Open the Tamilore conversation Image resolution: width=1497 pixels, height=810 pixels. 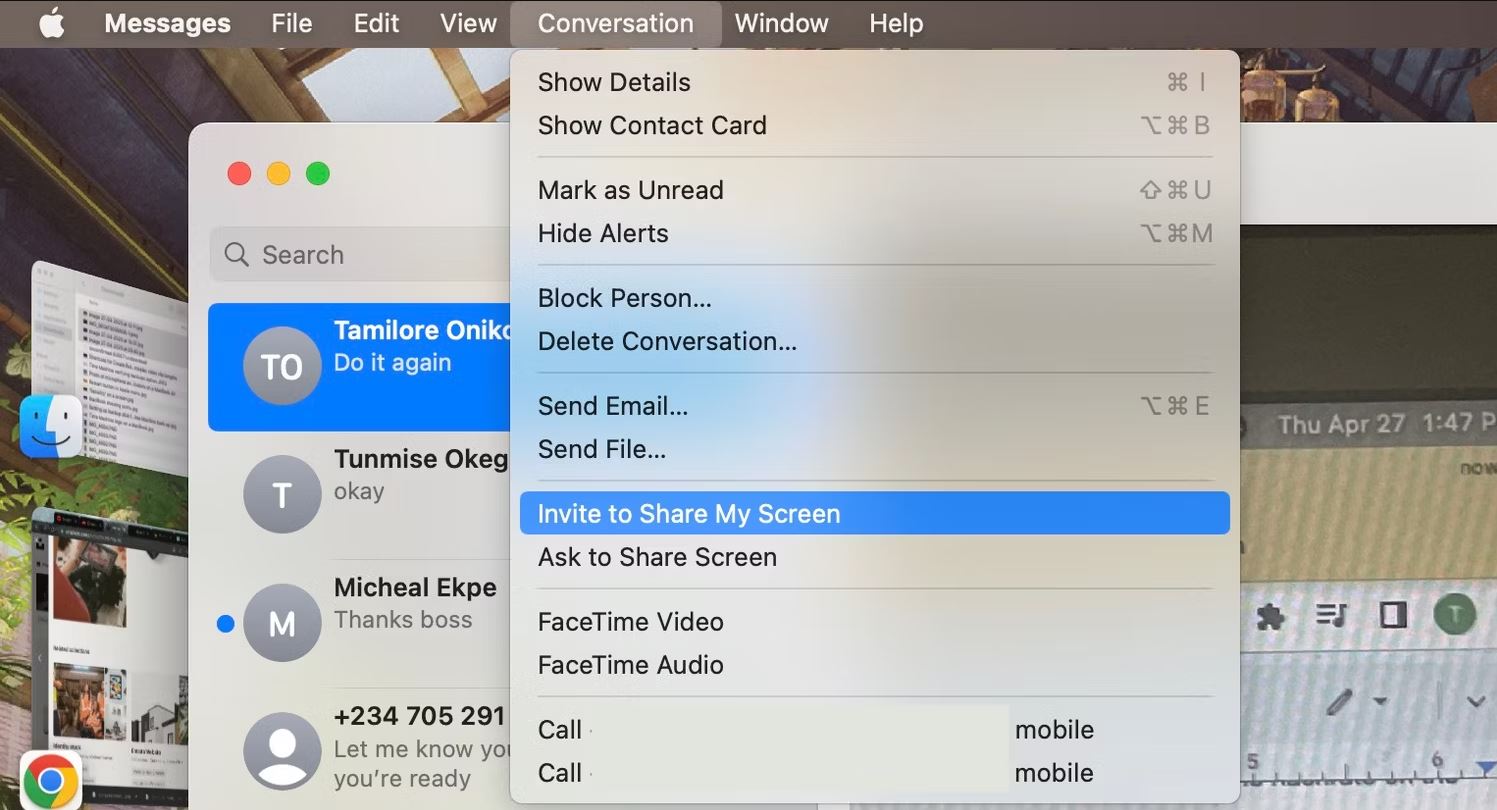tap(360, 367)
